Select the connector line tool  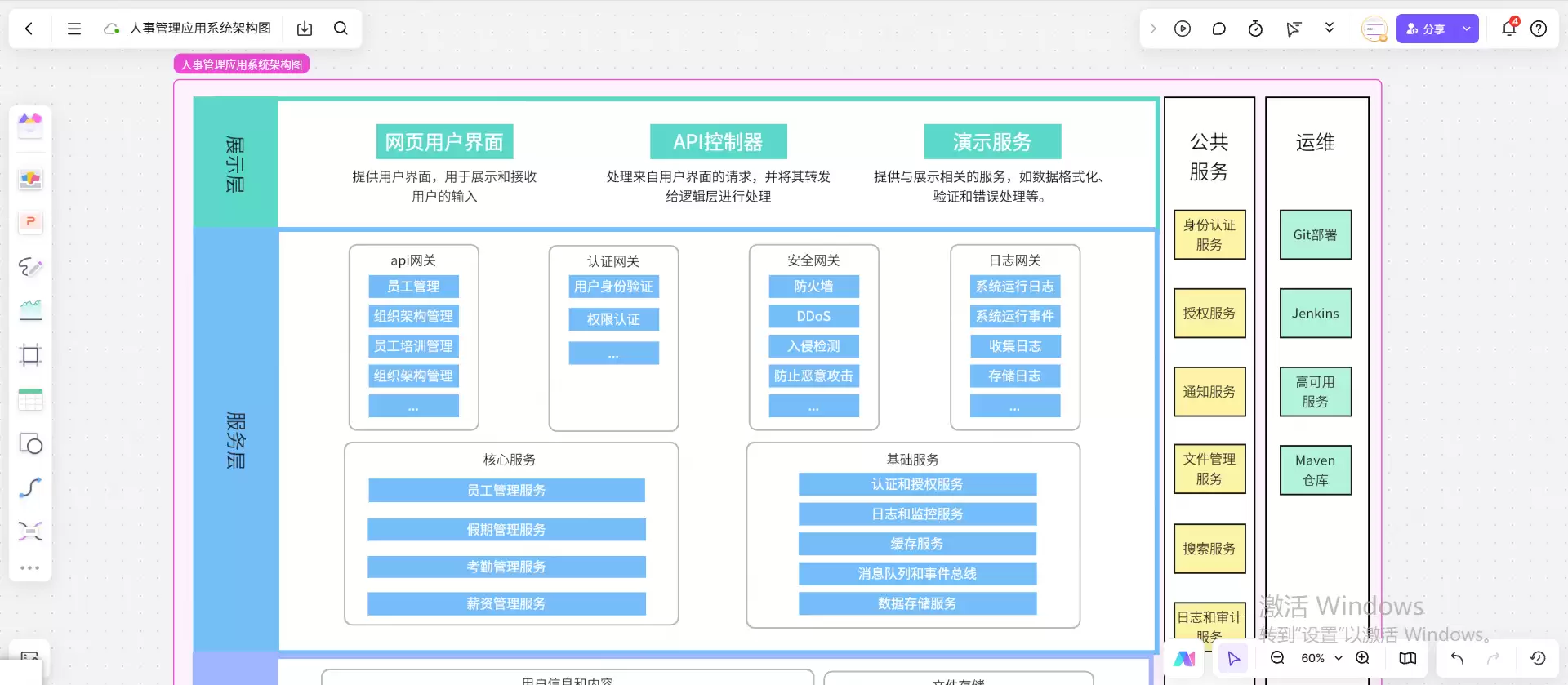pos(30,487)
